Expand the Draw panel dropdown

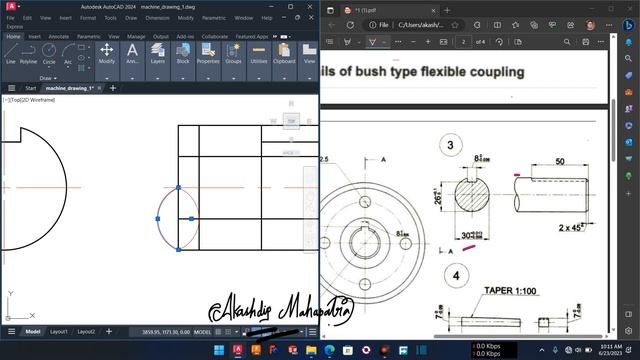[48, 78]
